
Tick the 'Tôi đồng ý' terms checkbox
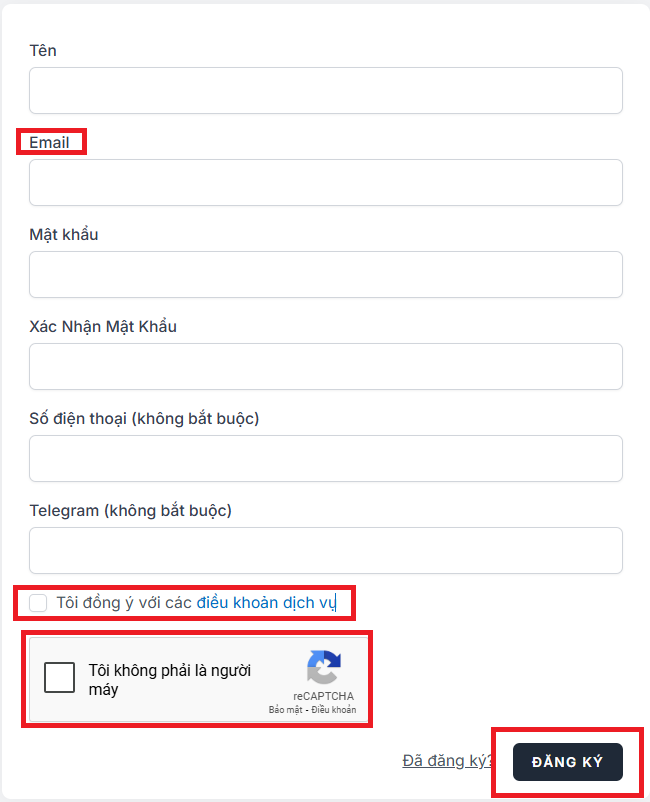pos(38,603)
